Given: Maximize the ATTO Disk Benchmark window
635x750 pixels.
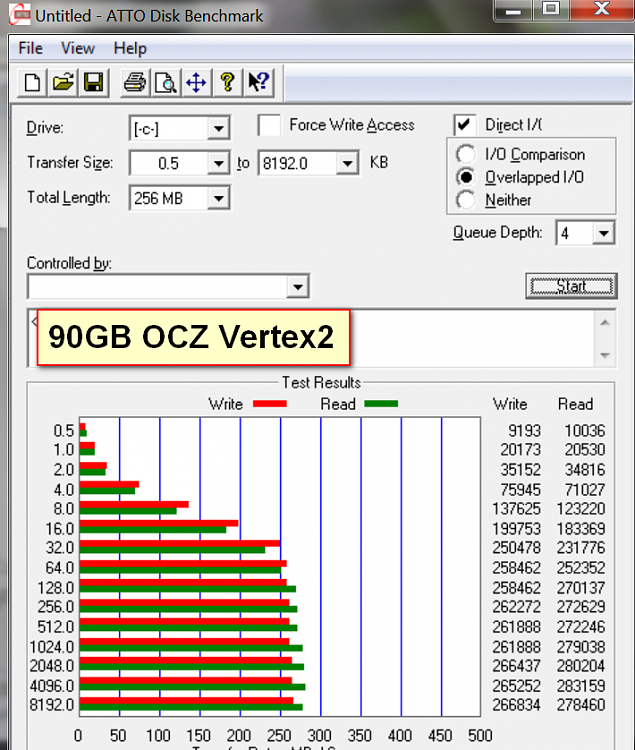Looking at the screenshot, I should click(x=550, y=10).
